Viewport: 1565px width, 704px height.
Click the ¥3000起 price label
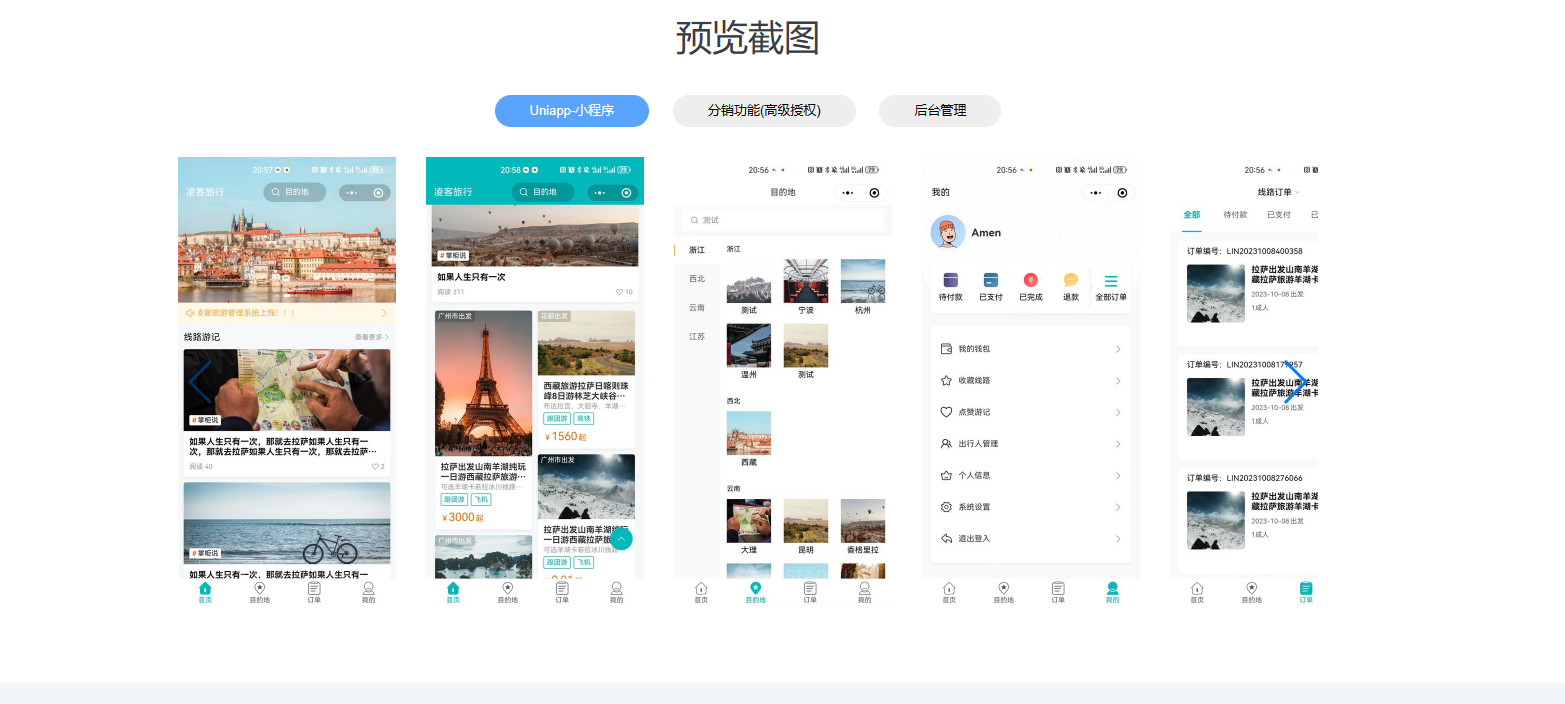coord(462,517)
